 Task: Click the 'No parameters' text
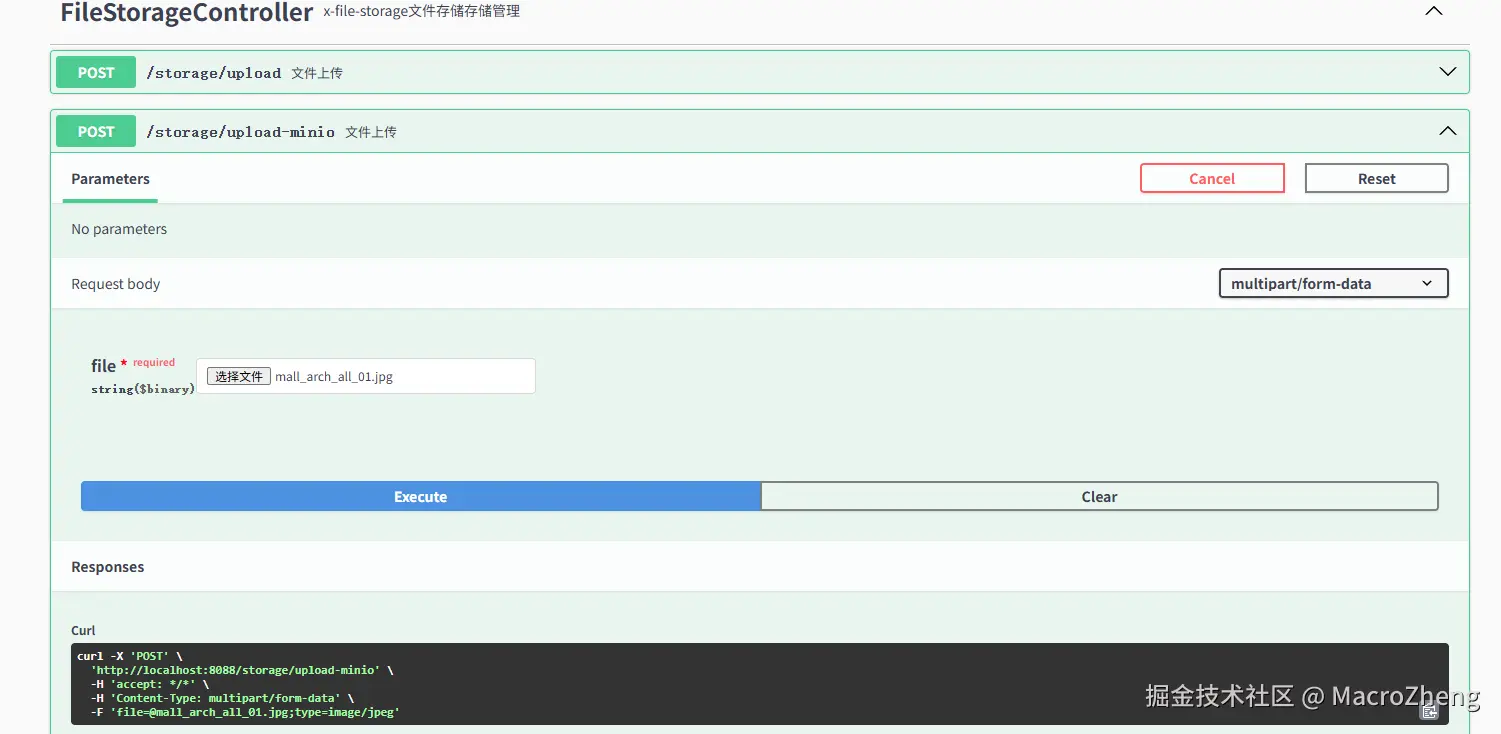point(119,229)
